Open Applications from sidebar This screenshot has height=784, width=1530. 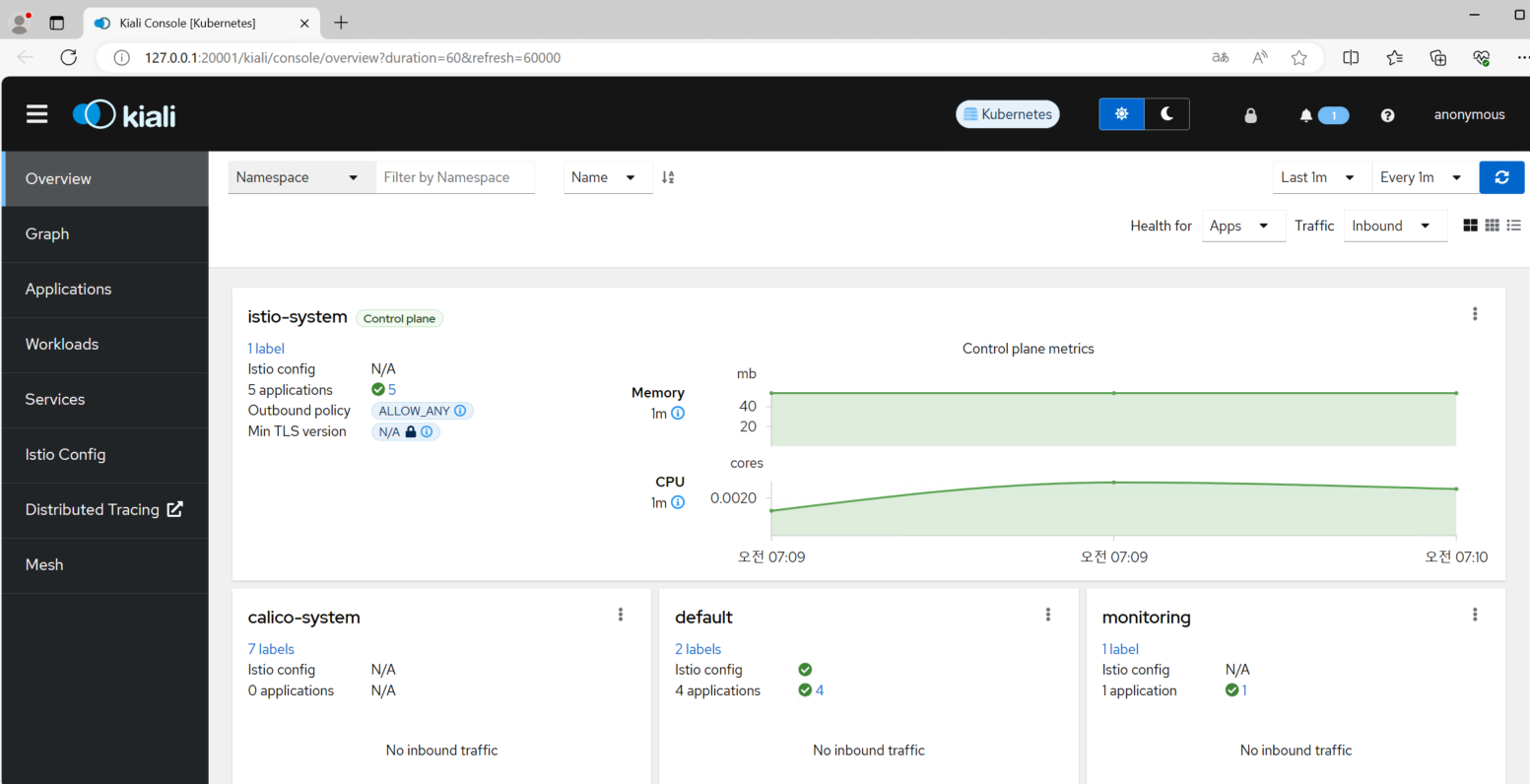pyautogui.click(x=104, y=289)
